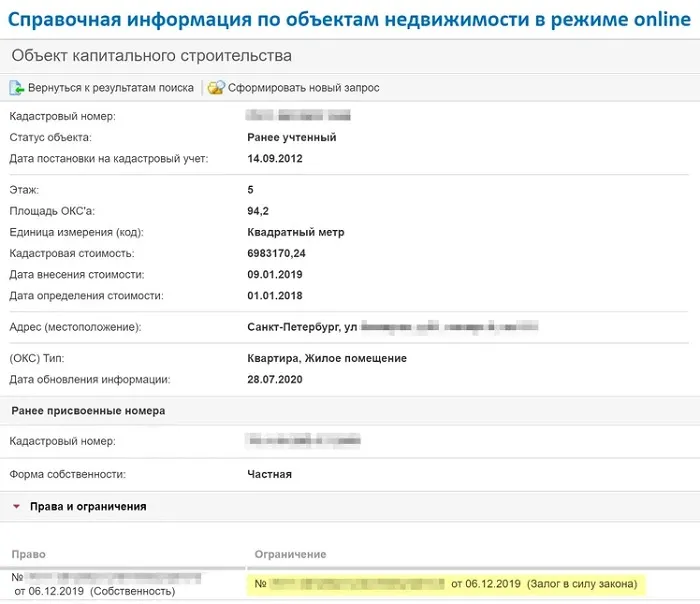Click the label 'Единица измерения (код):'

click(x=76, y=232)
